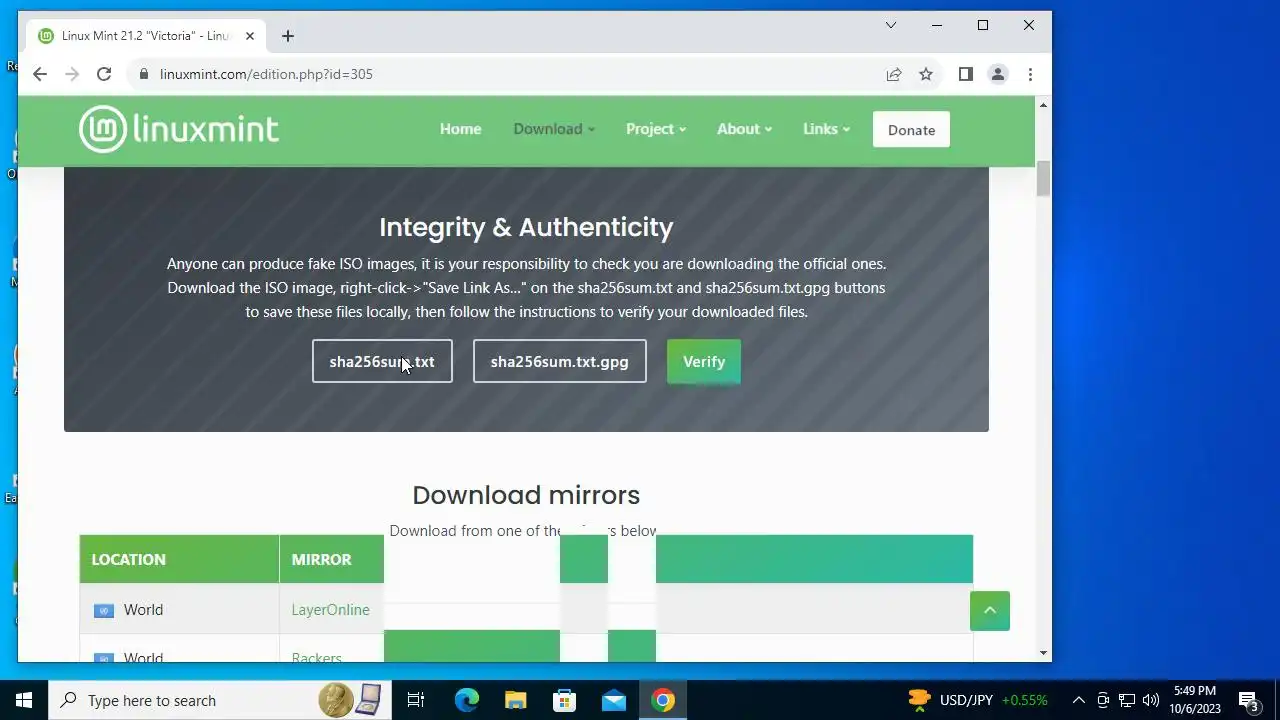
Task: Bookmark this tab with star icon
Action: (x=926, y=74)
